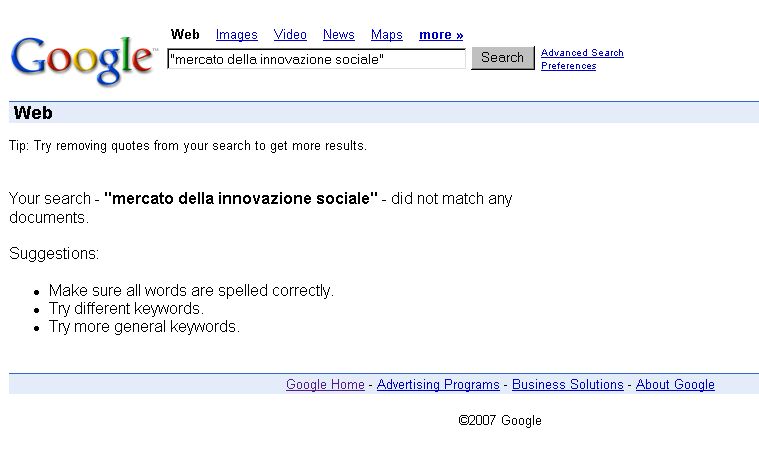759x463 pixels.
Task: Expand the more » services menu
Action: coord(441,35)
